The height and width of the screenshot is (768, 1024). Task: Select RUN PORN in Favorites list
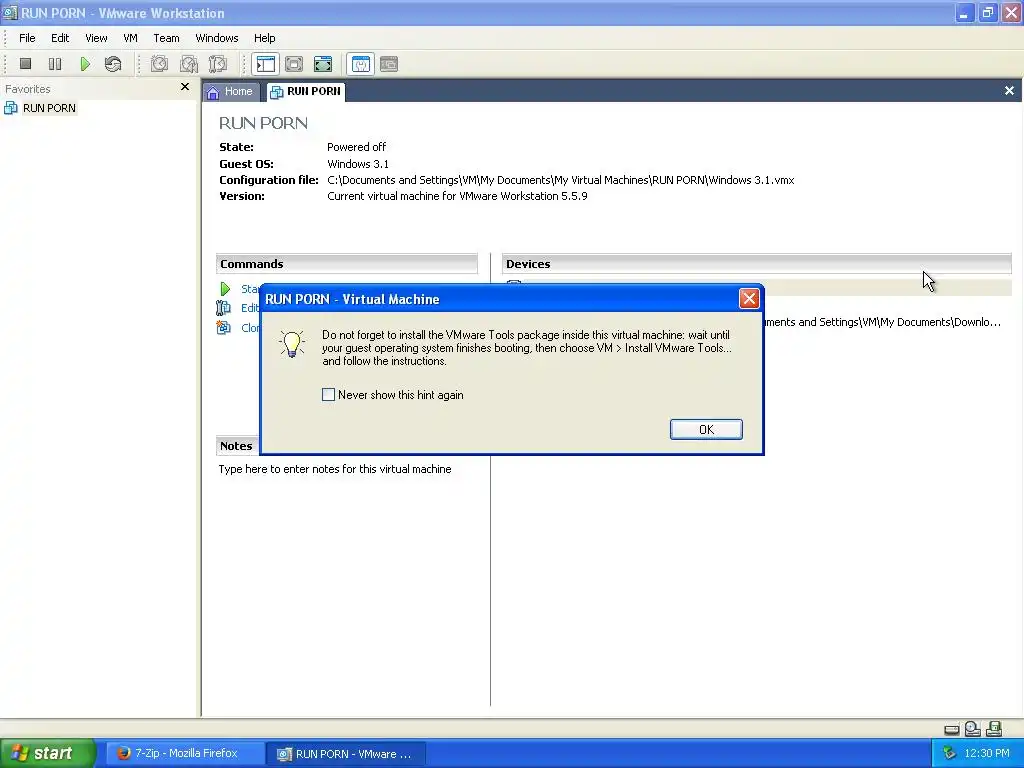(x=49, y=108)
